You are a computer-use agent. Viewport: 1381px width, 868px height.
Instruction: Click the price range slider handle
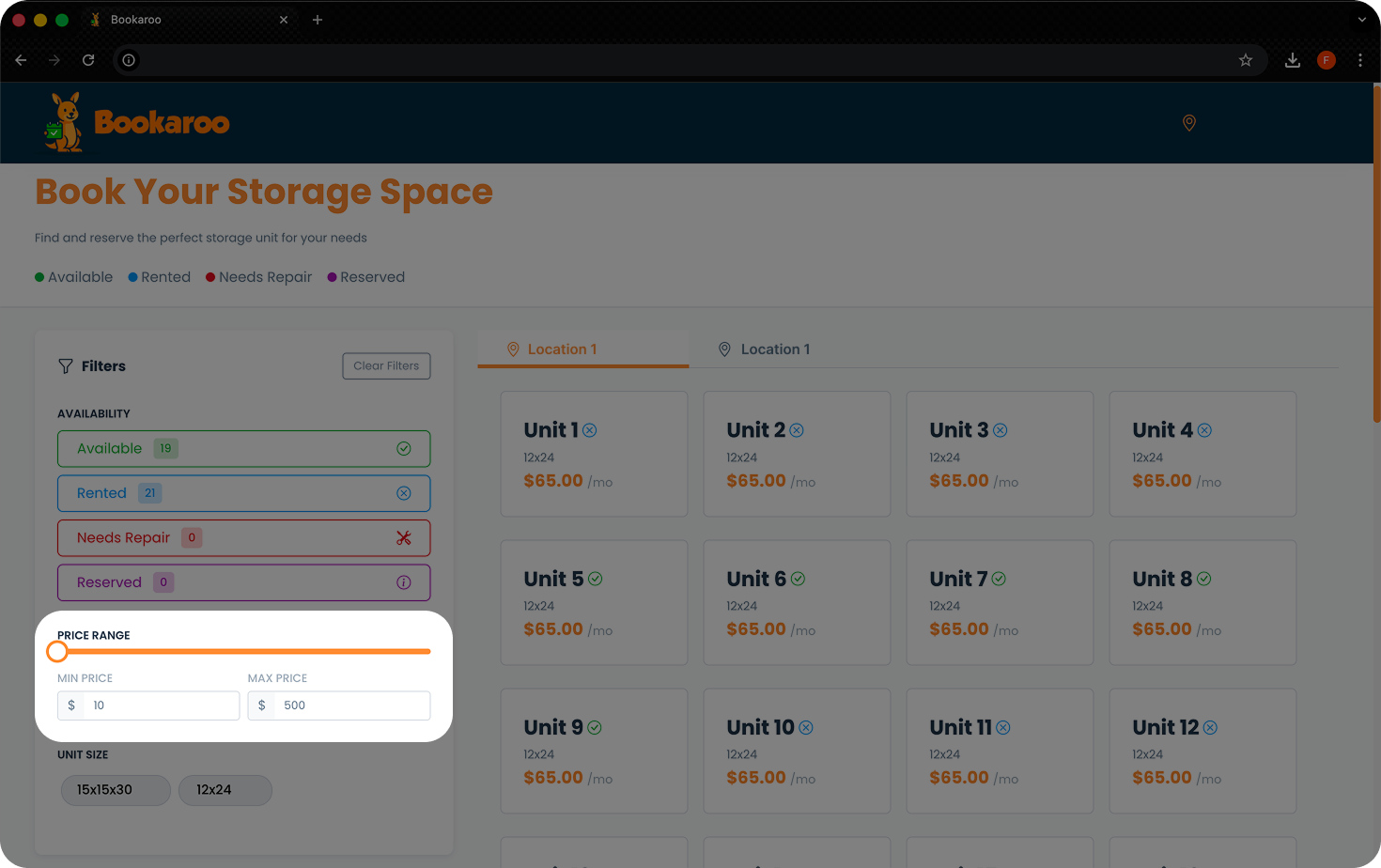click(x=57, y=651)
